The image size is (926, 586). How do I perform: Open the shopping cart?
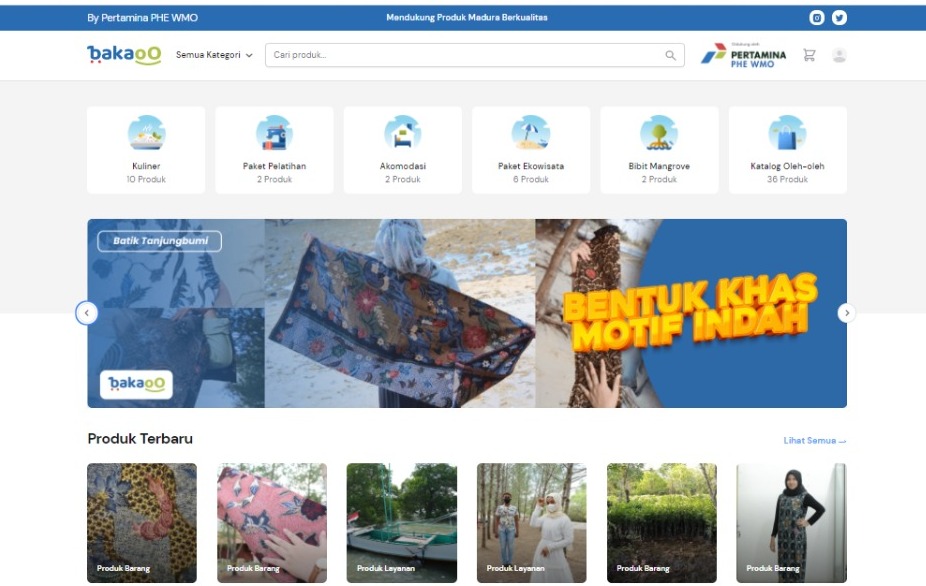(x=809, y=55)
